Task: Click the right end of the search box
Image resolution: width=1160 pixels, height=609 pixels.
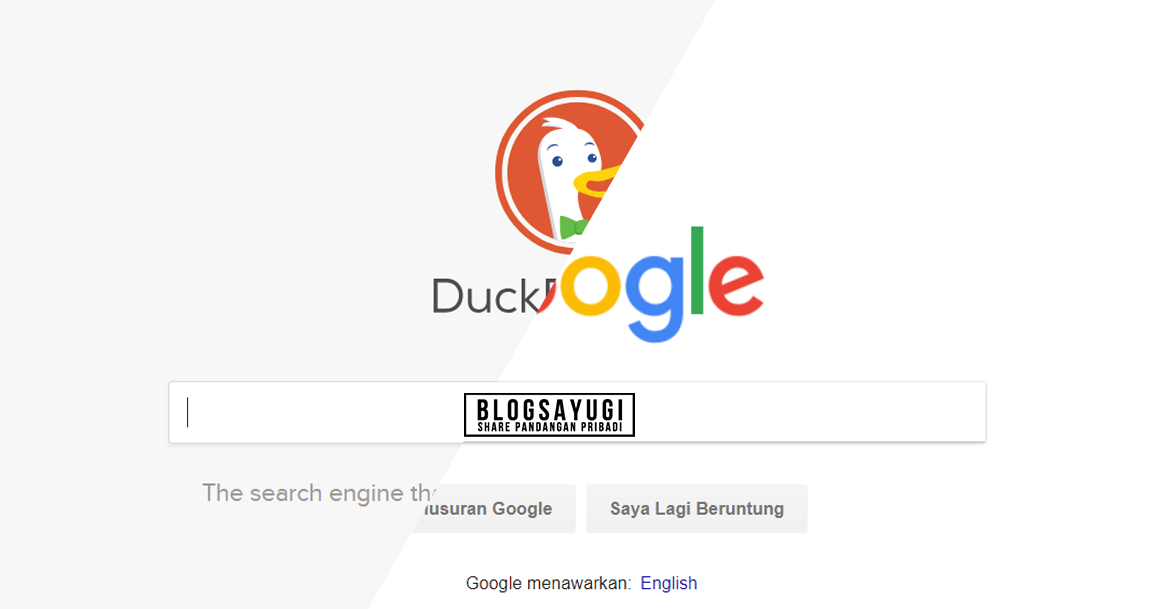Action: click(x=962, y=412)
